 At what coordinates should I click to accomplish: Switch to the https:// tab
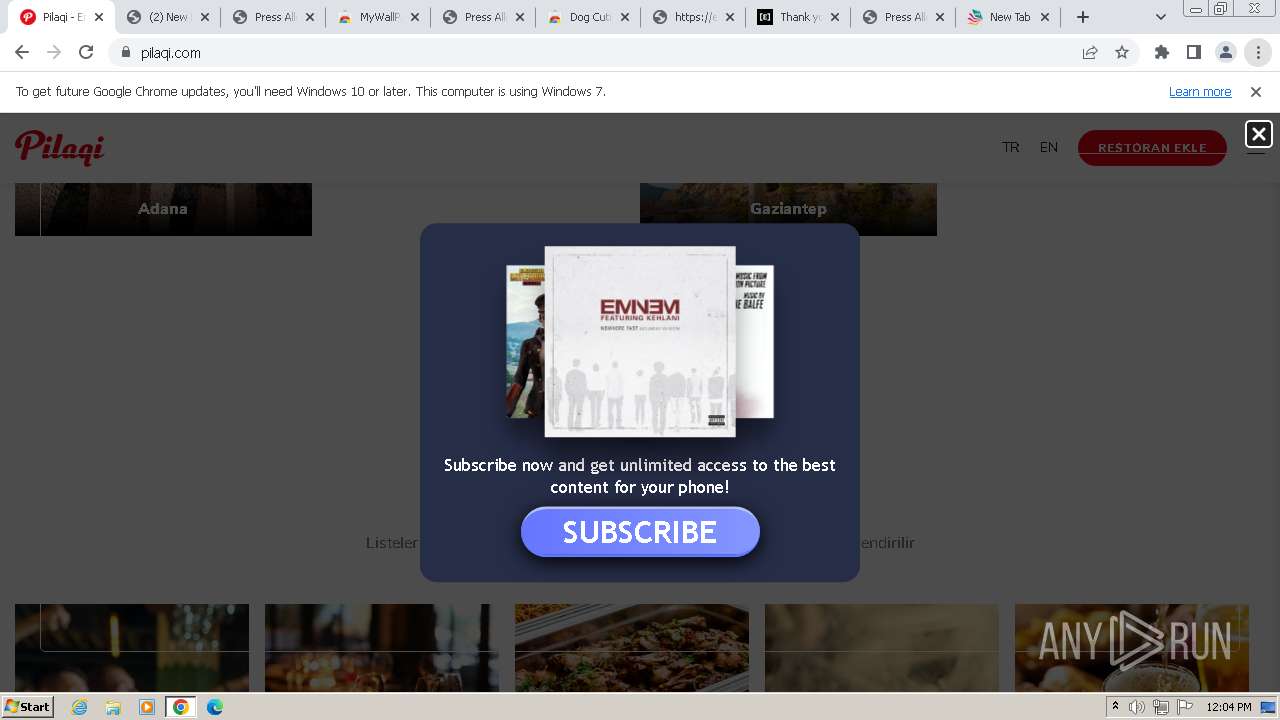(693, 17)
